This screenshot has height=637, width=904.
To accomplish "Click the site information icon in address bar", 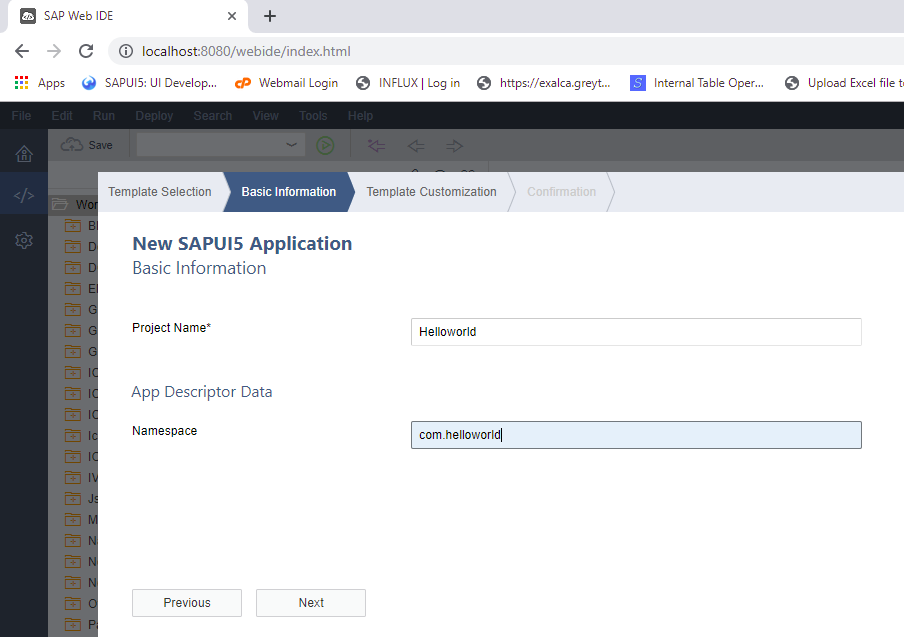I will coord(126,51).
